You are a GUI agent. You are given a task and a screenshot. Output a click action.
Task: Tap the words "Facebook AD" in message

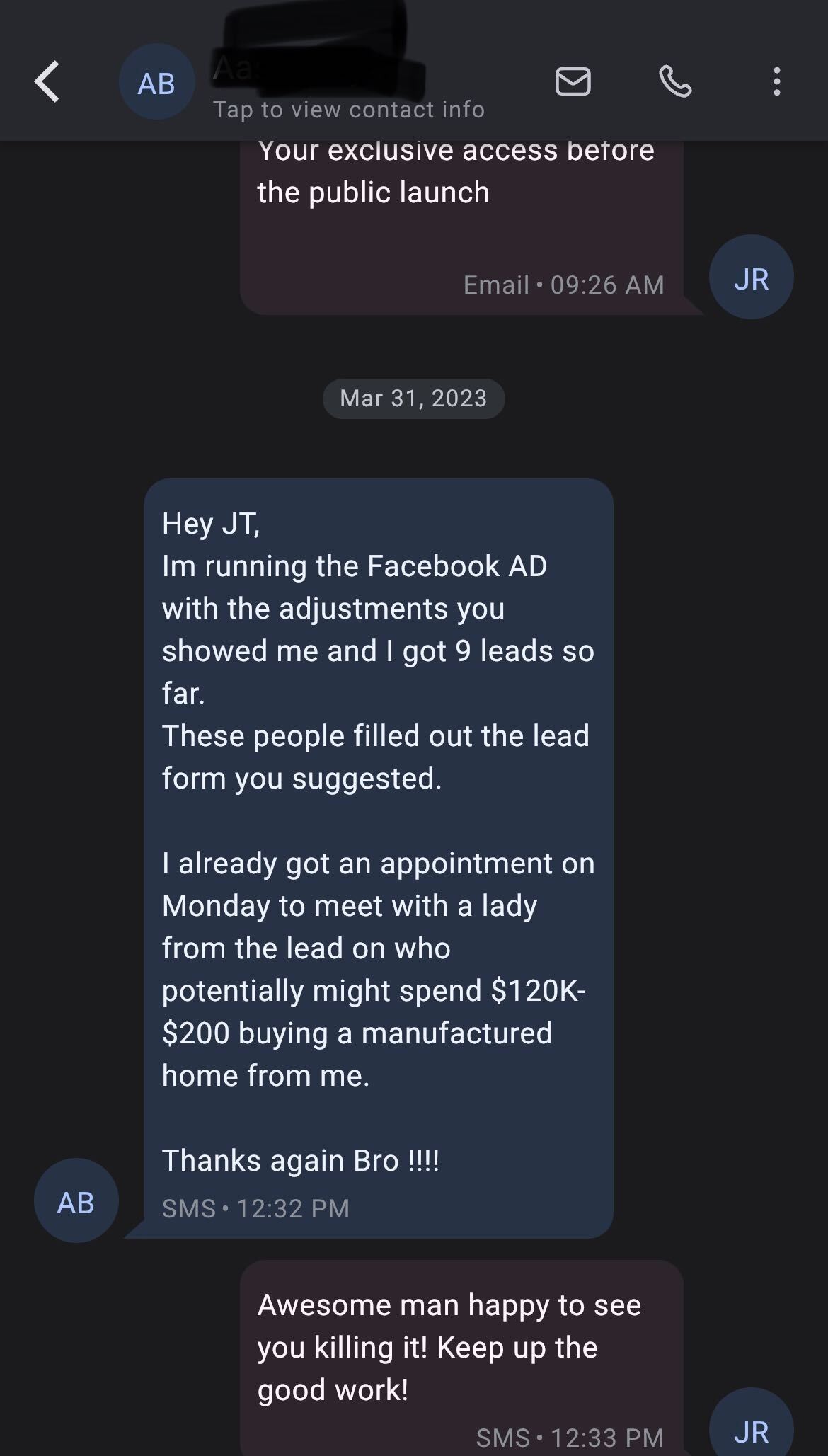pos(456,566)
